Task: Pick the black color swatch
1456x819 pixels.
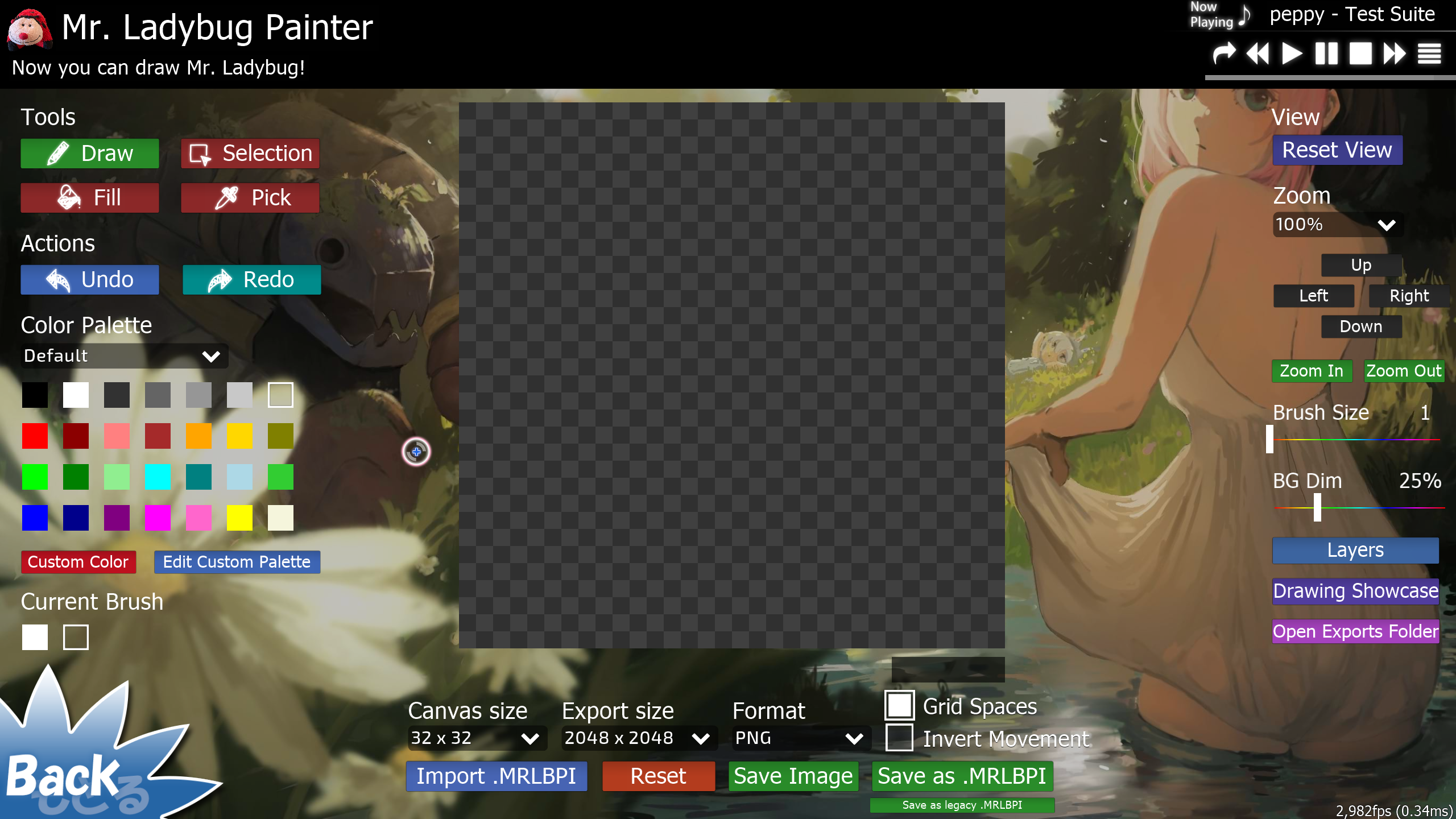Action: tap(35, 395)
